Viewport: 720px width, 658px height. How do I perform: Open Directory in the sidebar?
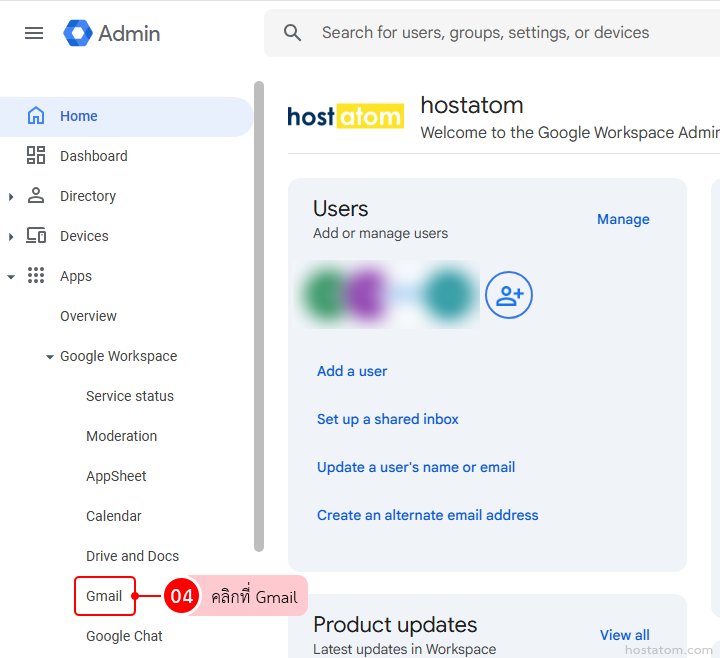coord(88,196)
